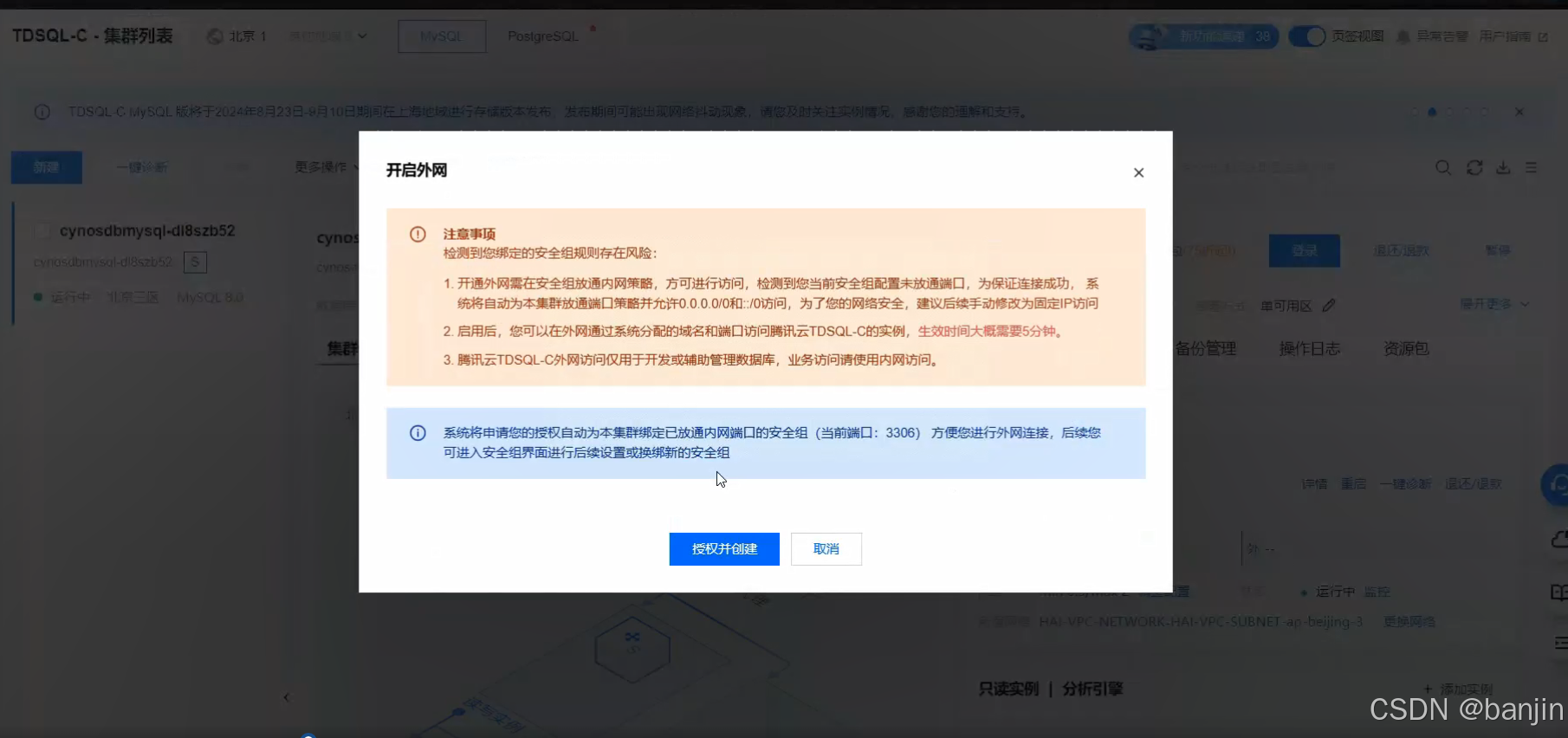Viewport: 1568px width, 738px height.
Task: Open the 备份管理 tab
Action: 1205,348
